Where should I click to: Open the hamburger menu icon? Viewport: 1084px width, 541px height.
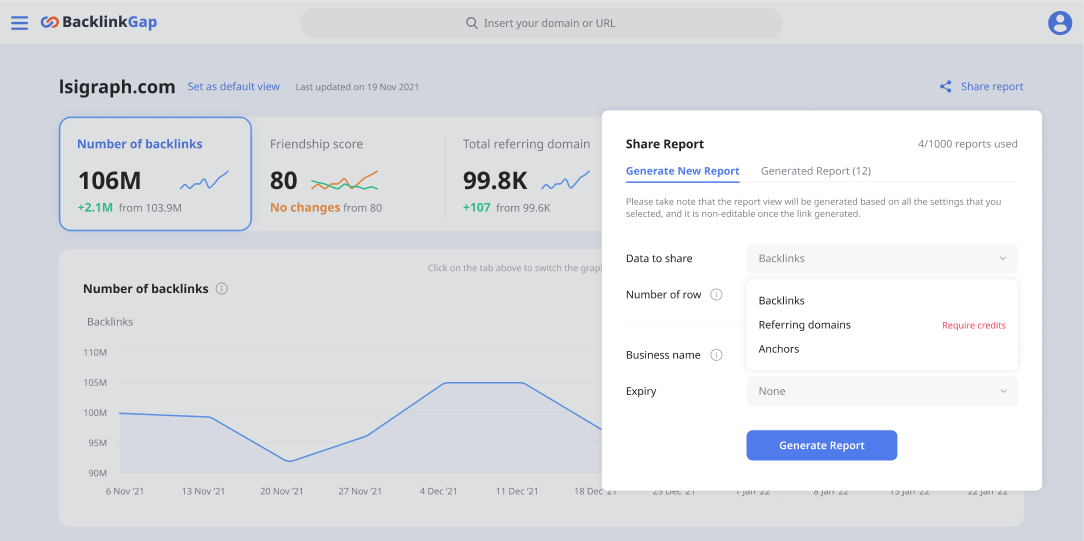(x=19, y=23)
